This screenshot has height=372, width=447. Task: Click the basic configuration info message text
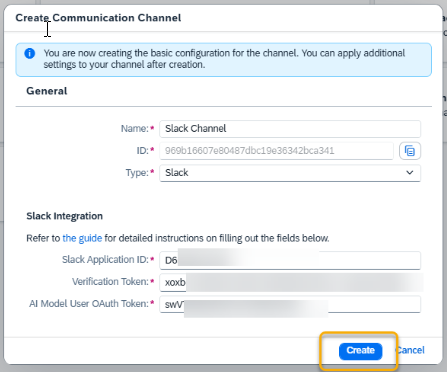point(224,59)
